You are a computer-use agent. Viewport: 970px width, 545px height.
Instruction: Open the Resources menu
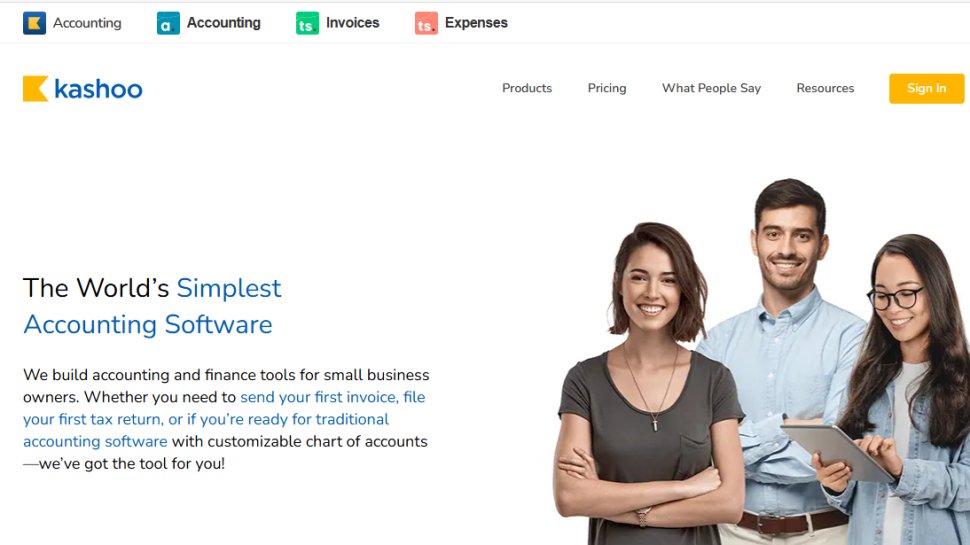[825, 88]
